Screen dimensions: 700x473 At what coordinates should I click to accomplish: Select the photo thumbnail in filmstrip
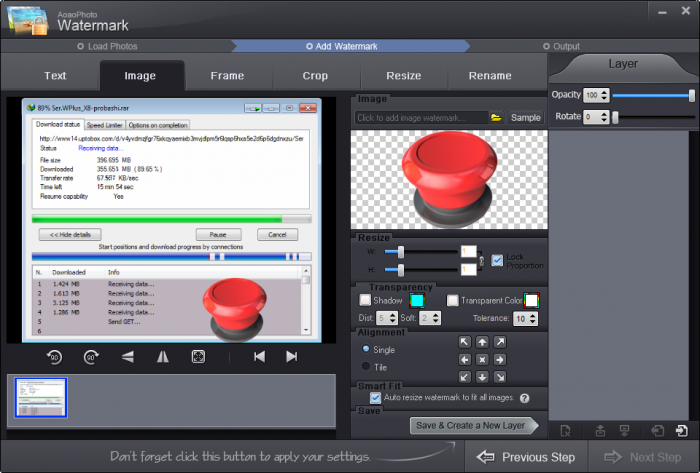[41, 398]
